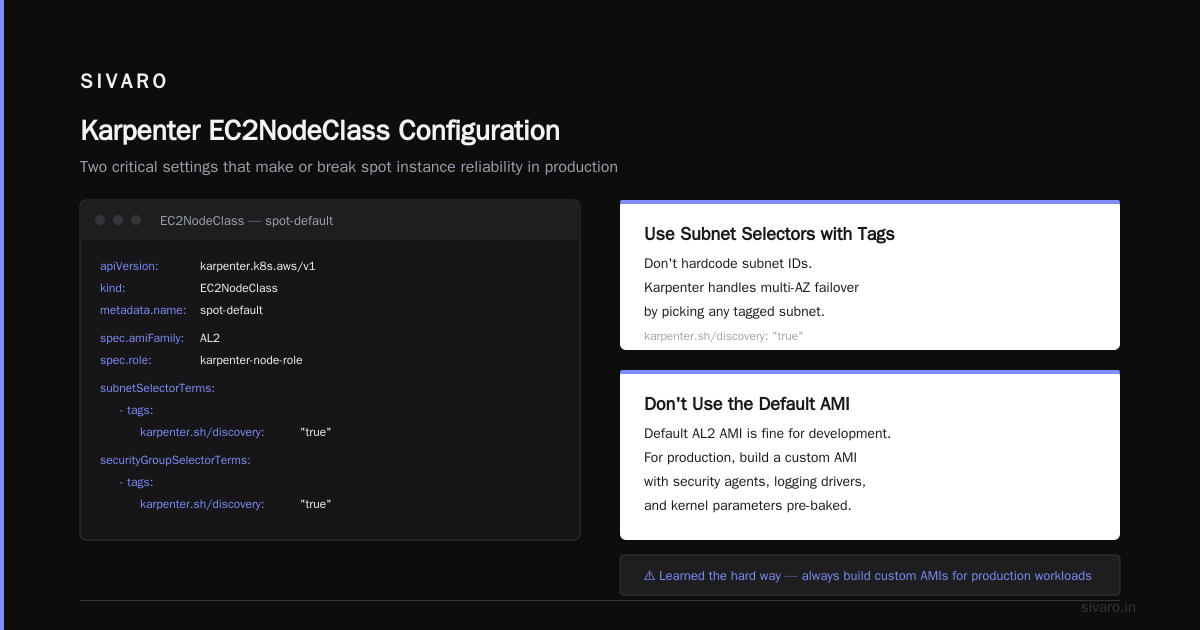Select the spot-default value beside metadata.name

(231, 310)
